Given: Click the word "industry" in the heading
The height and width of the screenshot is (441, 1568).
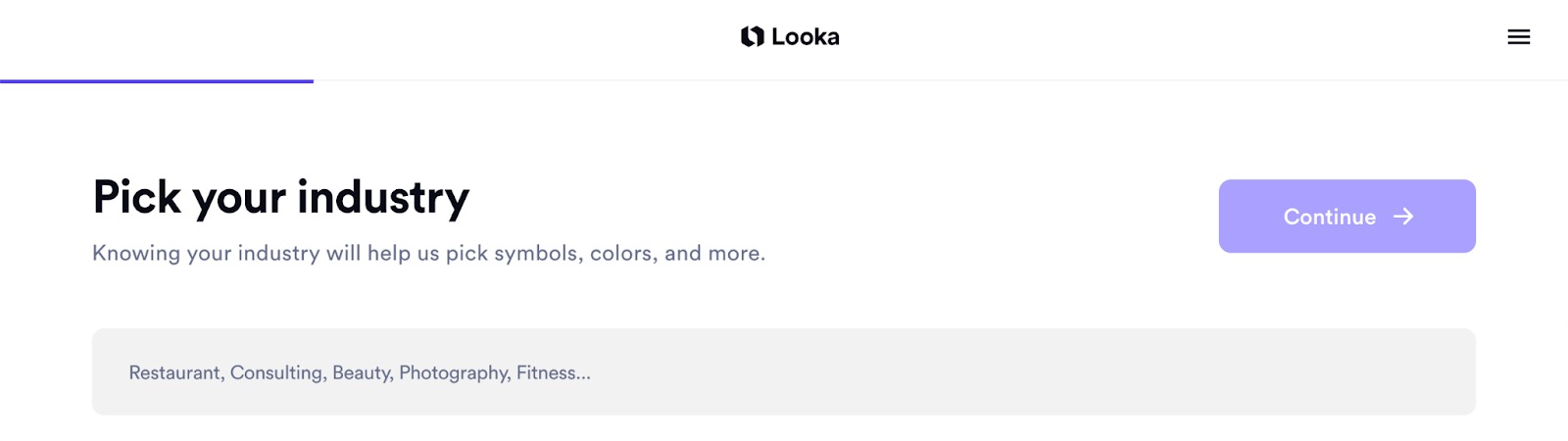Looking at the screenshot, I should point(383,197).
